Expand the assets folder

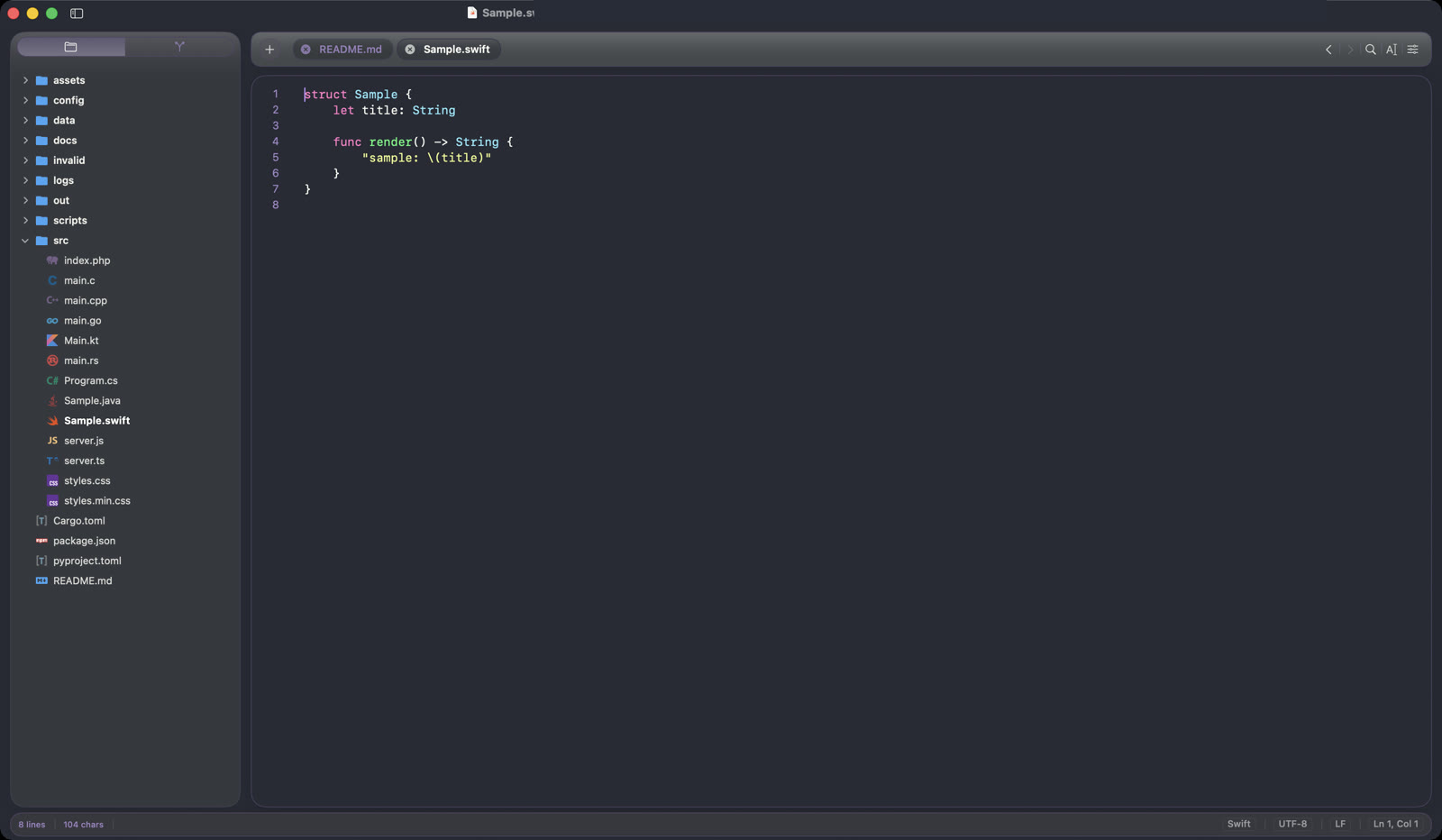[25, 80]
